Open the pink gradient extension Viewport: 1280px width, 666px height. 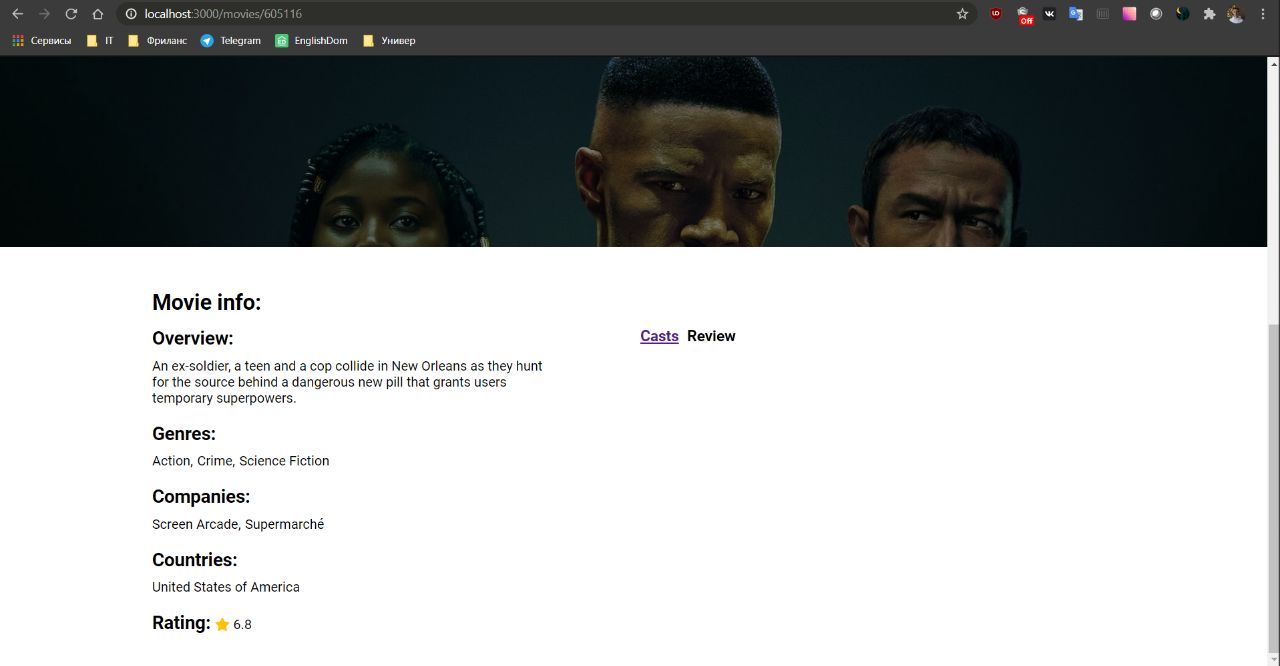tap(1129, 14)
